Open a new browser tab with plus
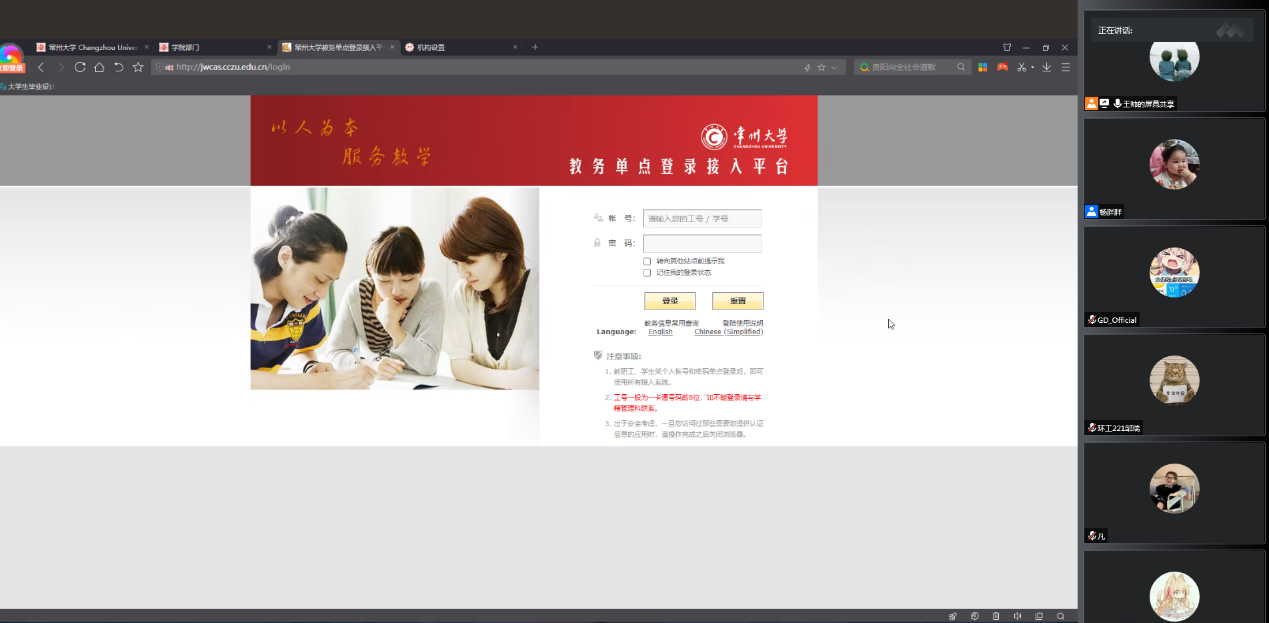 [x=535, y=47]
